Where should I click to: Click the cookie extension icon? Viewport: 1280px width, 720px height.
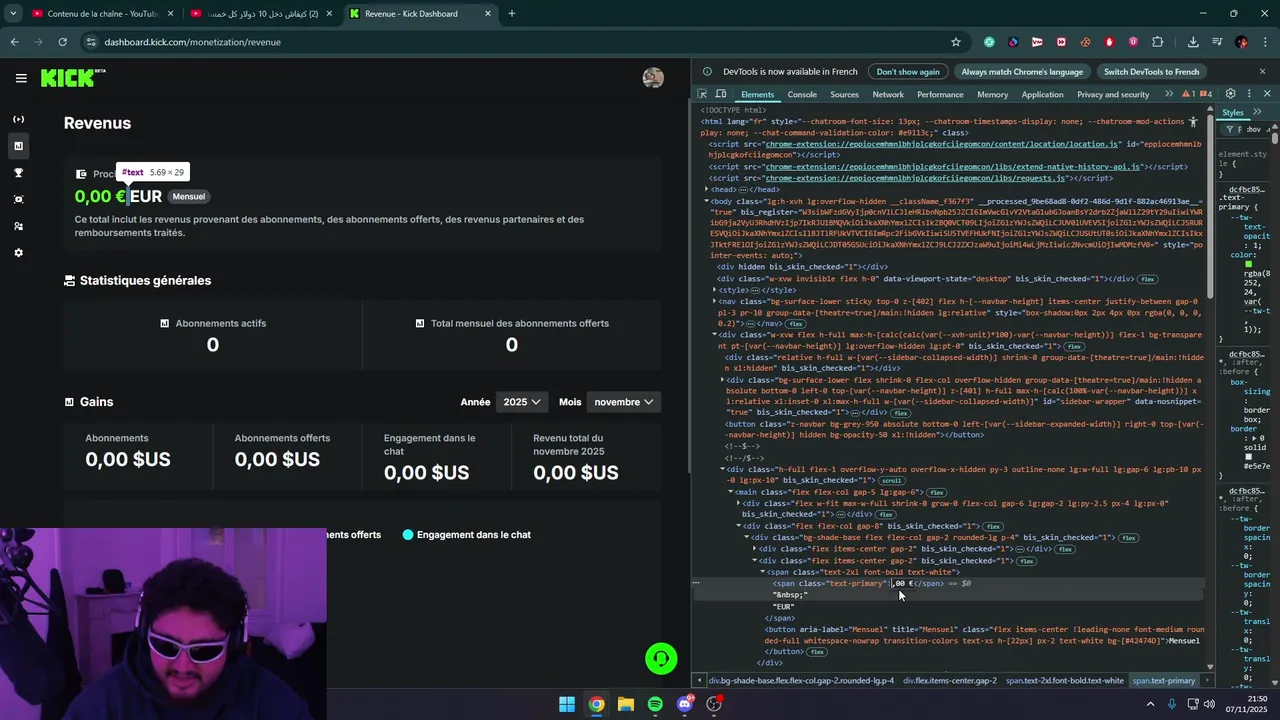(x=1085, y=42)
